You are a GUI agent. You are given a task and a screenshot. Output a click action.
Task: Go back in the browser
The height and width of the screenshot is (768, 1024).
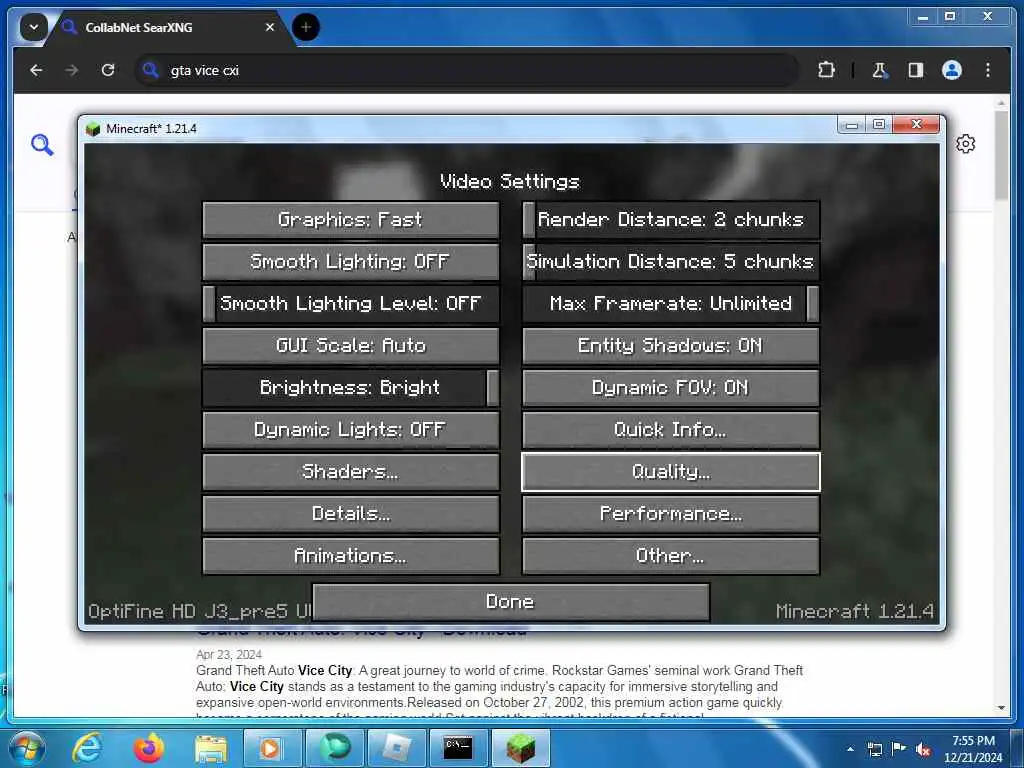[37, 70]
